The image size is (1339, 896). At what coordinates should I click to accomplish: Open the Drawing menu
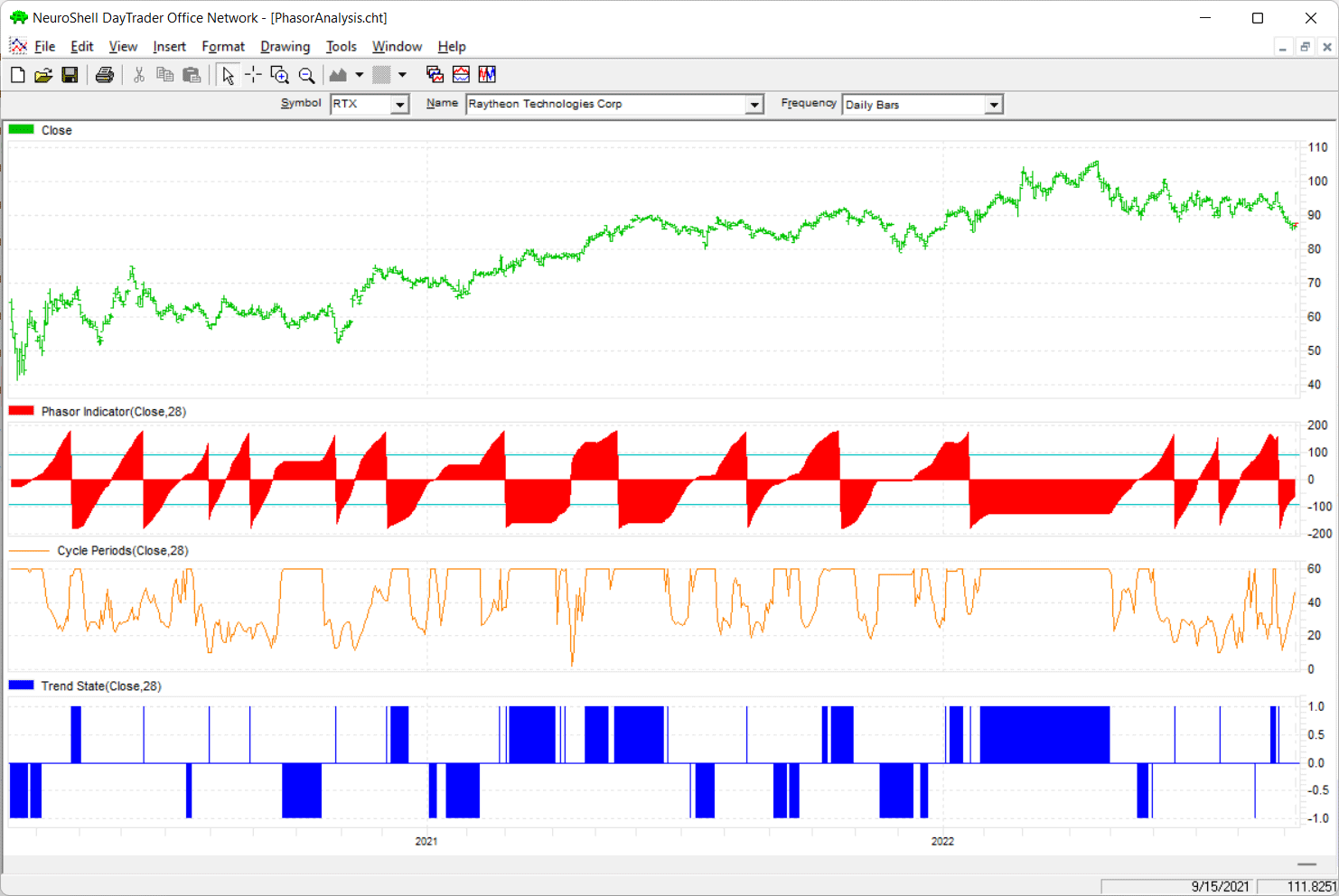pos(286,47)
